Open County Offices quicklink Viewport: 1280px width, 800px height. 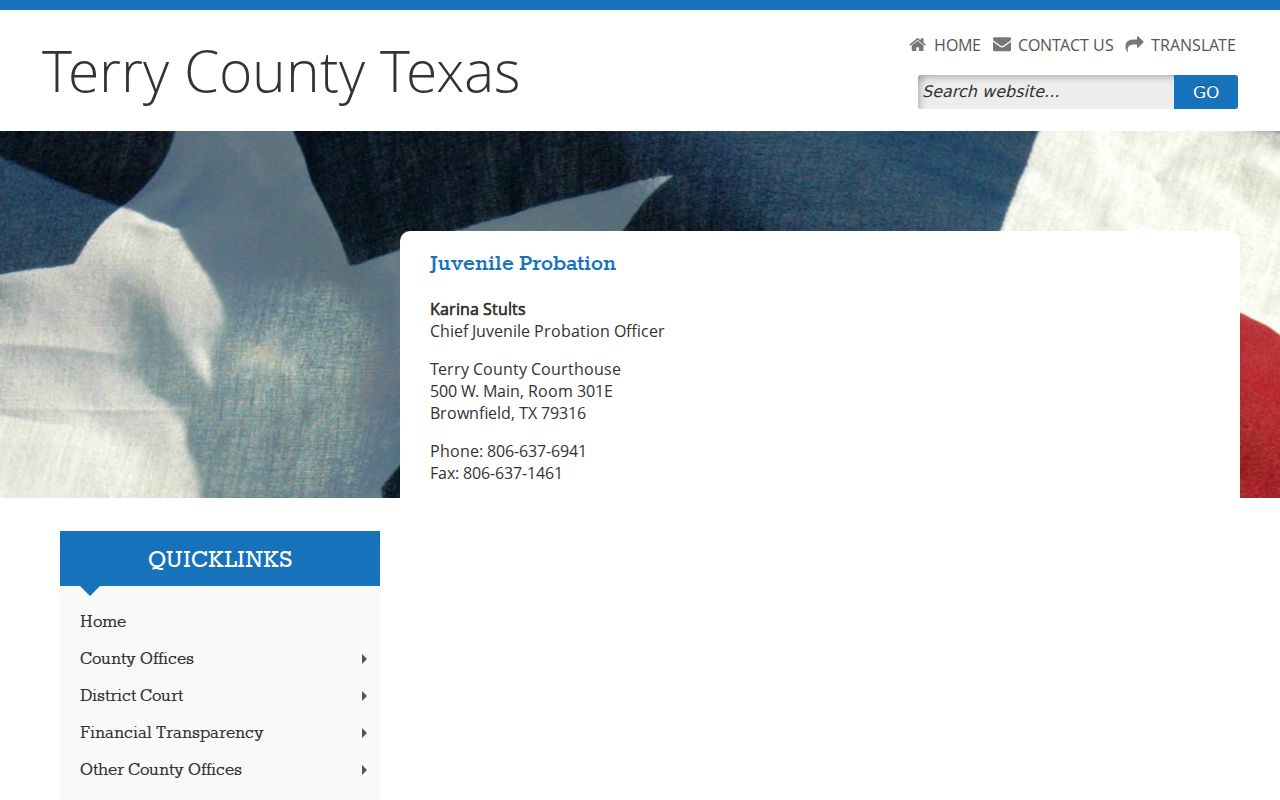pos(137,659)
